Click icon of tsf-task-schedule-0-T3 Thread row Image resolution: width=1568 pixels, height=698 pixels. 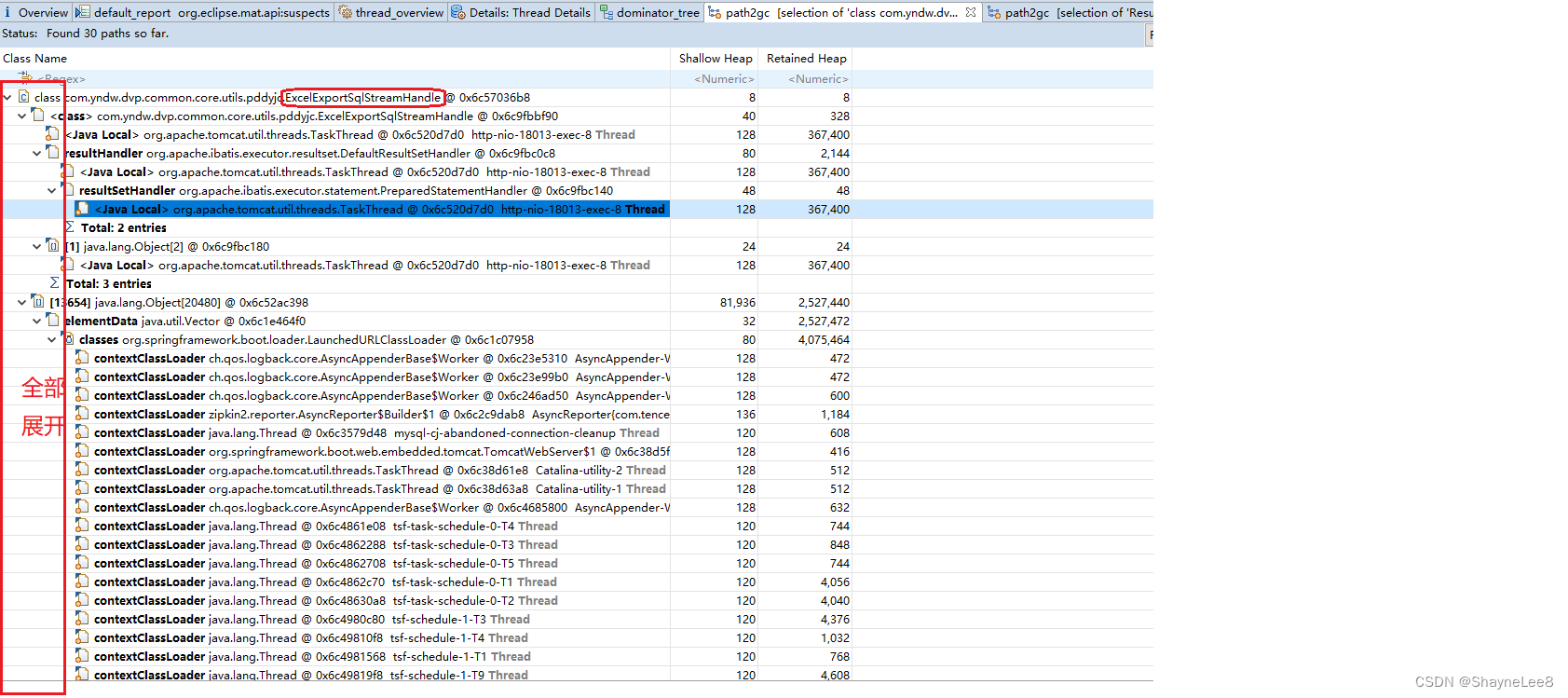click(83, 544)
